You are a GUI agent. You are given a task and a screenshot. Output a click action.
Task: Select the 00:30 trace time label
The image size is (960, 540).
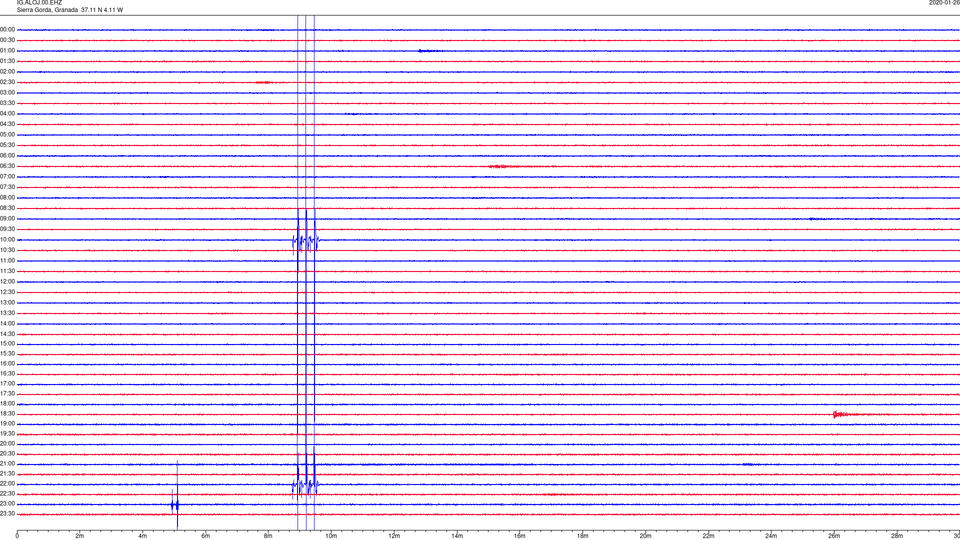tap(7, 40)
